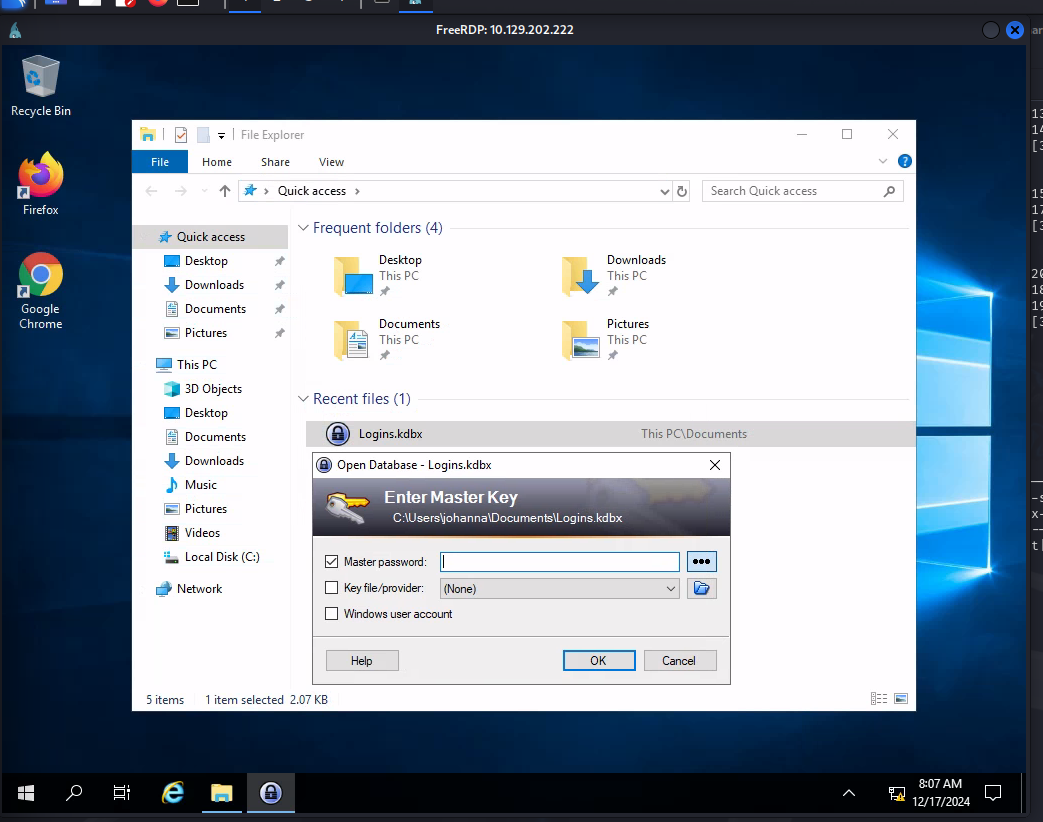Viewport: 1043px width, 822px height.
Task: Refresh the Quick access address bar
Action: coord(682,191)
